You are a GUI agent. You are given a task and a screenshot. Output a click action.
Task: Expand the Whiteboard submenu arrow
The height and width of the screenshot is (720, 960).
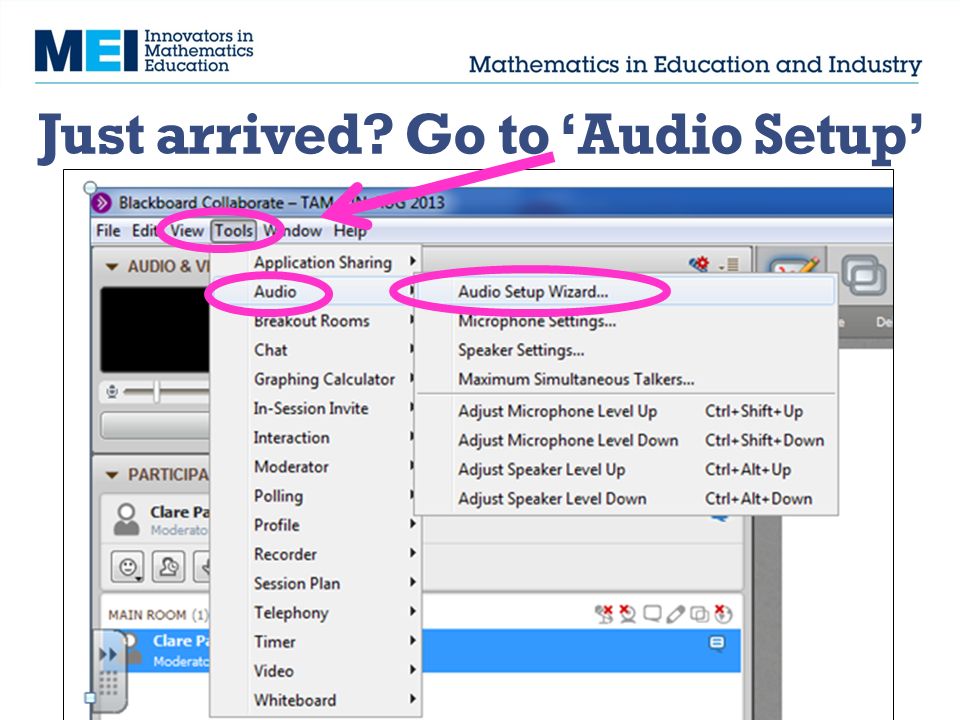413,699
